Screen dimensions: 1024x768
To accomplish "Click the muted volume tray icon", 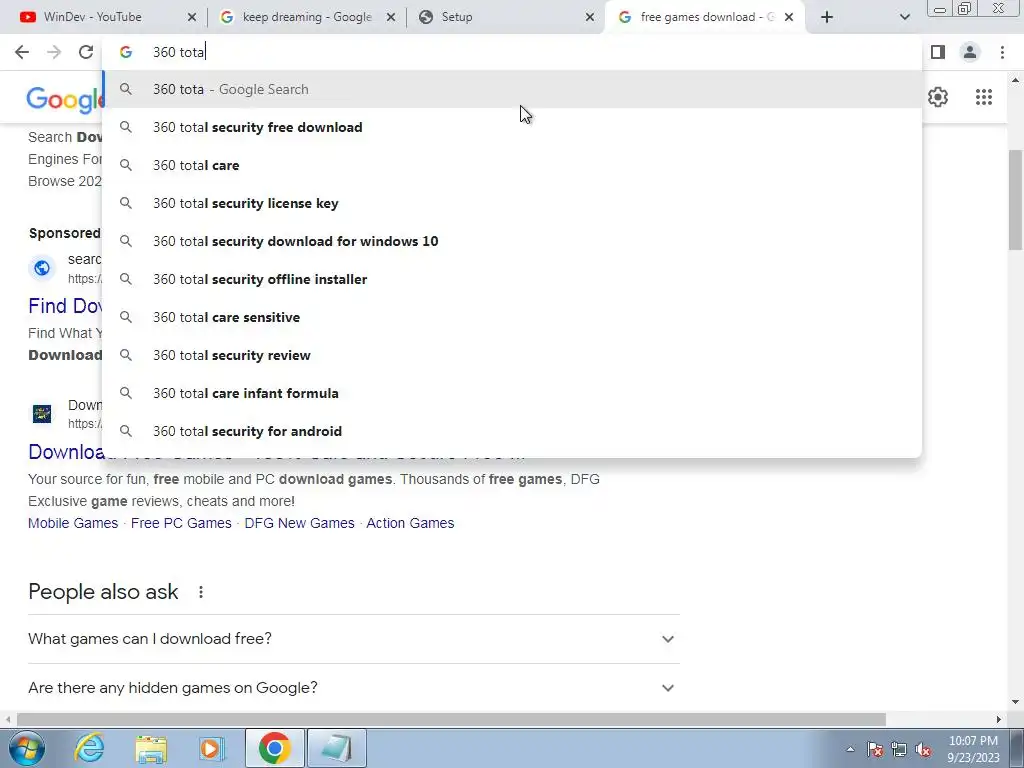I will (923, 750).
